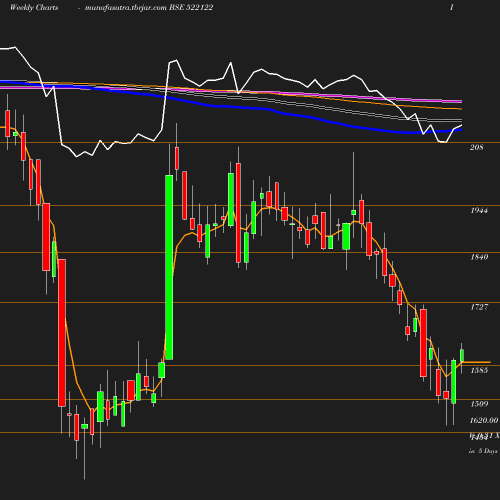Click the "in 5 Days" label
The image size is (500, 500).
[x=483, y=451]
